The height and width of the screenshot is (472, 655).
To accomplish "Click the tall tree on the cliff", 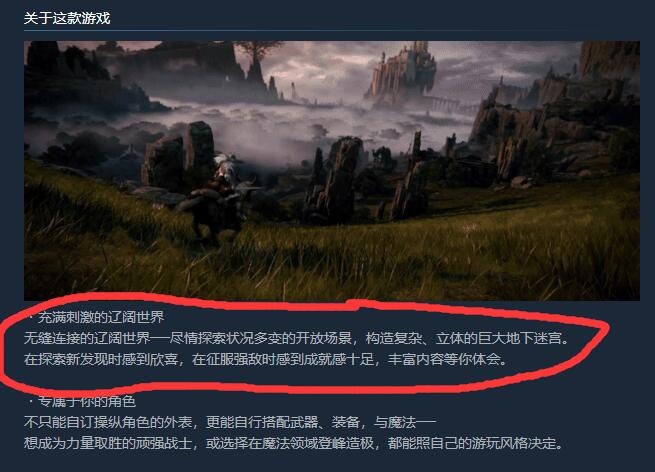I will [x=257, y=58].
